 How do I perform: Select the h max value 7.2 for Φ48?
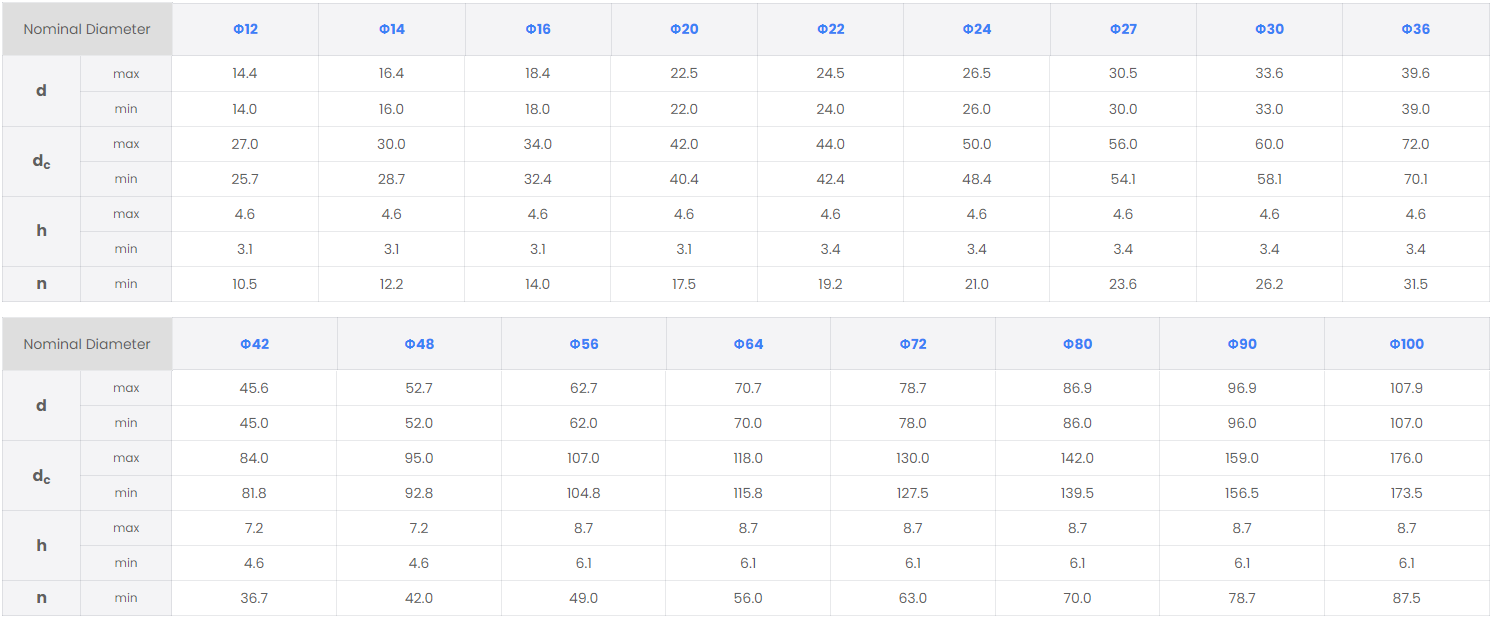(x=419, y=529)
